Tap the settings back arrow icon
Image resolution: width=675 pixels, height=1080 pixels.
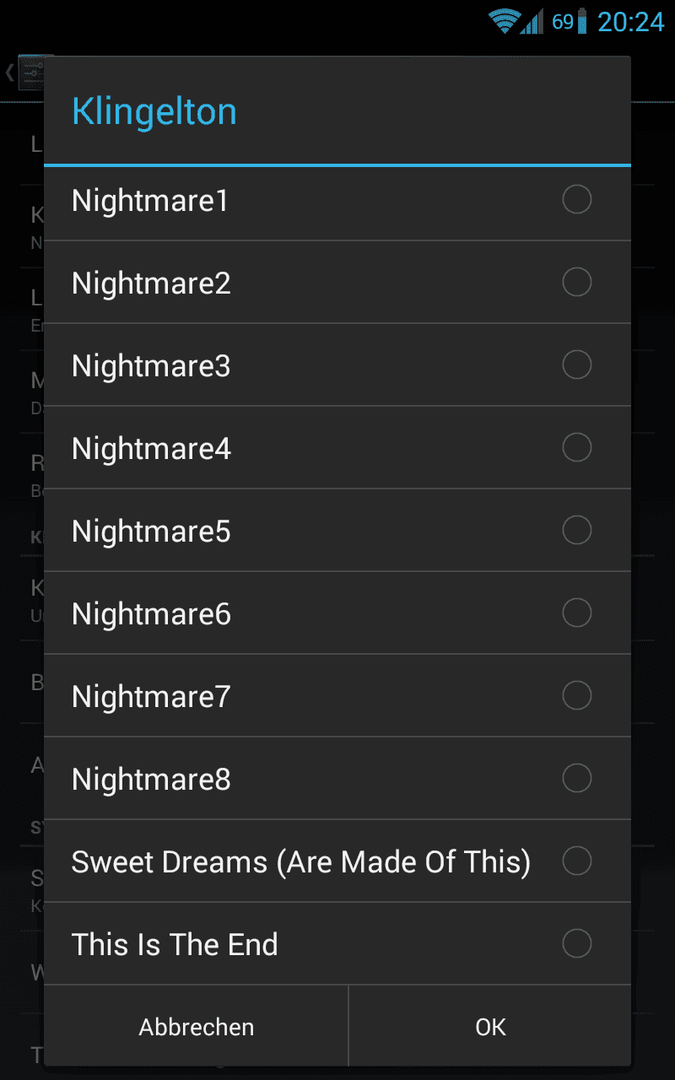pyautogui.click(x=10, y=72)
